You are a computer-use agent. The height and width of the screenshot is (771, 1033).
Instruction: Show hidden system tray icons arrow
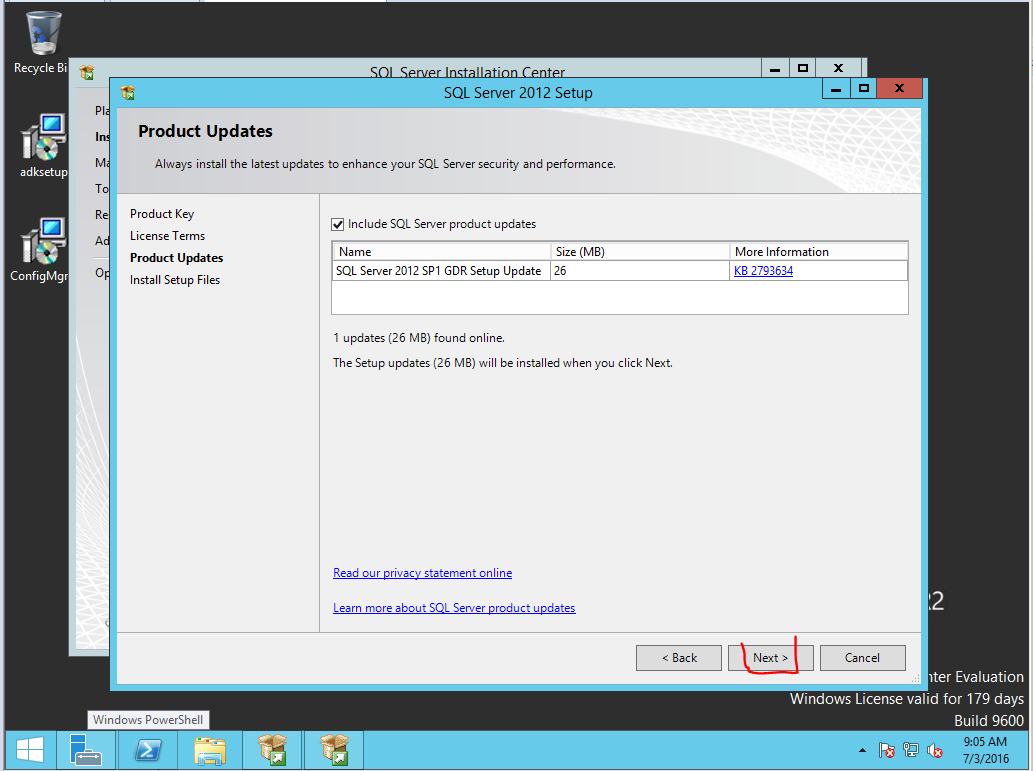click(x=862, y=751)
